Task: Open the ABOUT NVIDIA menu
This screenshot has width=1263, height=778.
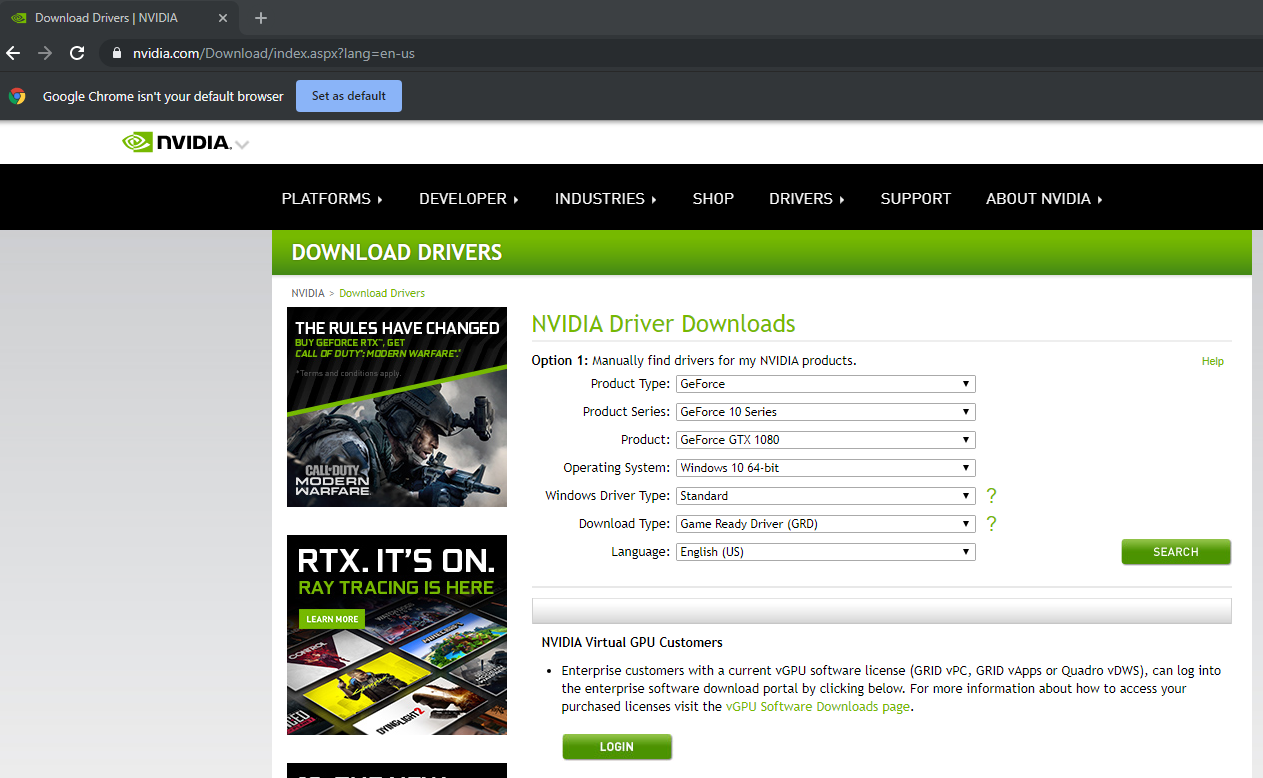Action: point(1044,199)
